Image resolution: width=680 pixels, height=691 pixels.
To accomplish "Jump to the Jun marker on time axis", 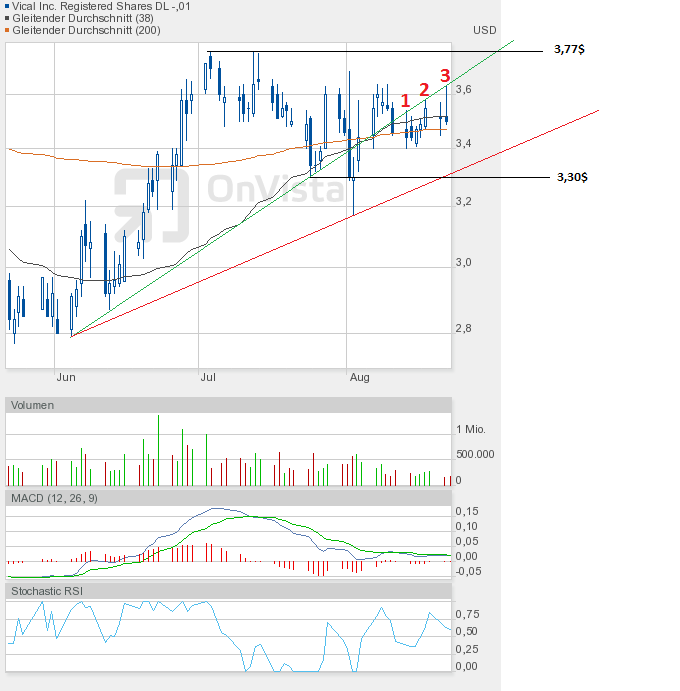I will coord(66,377).
